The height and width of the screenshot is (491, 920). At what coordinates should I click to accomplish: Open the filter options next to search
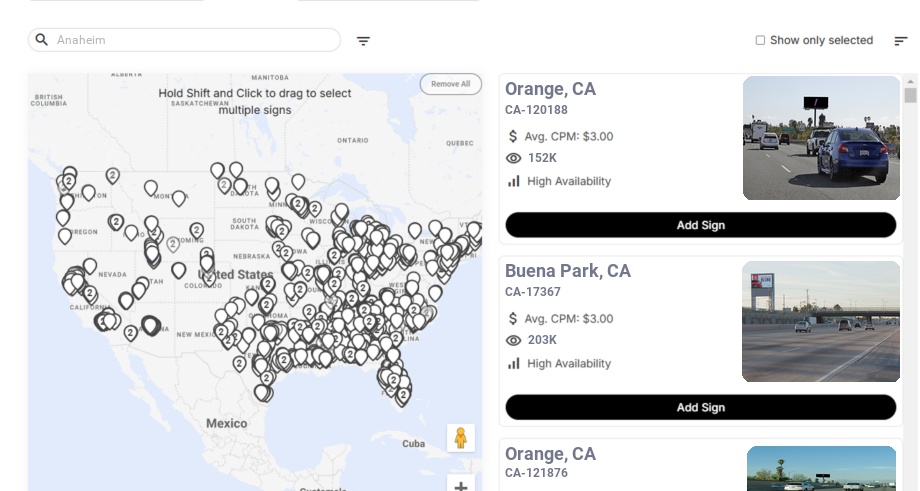coord(363,41)
